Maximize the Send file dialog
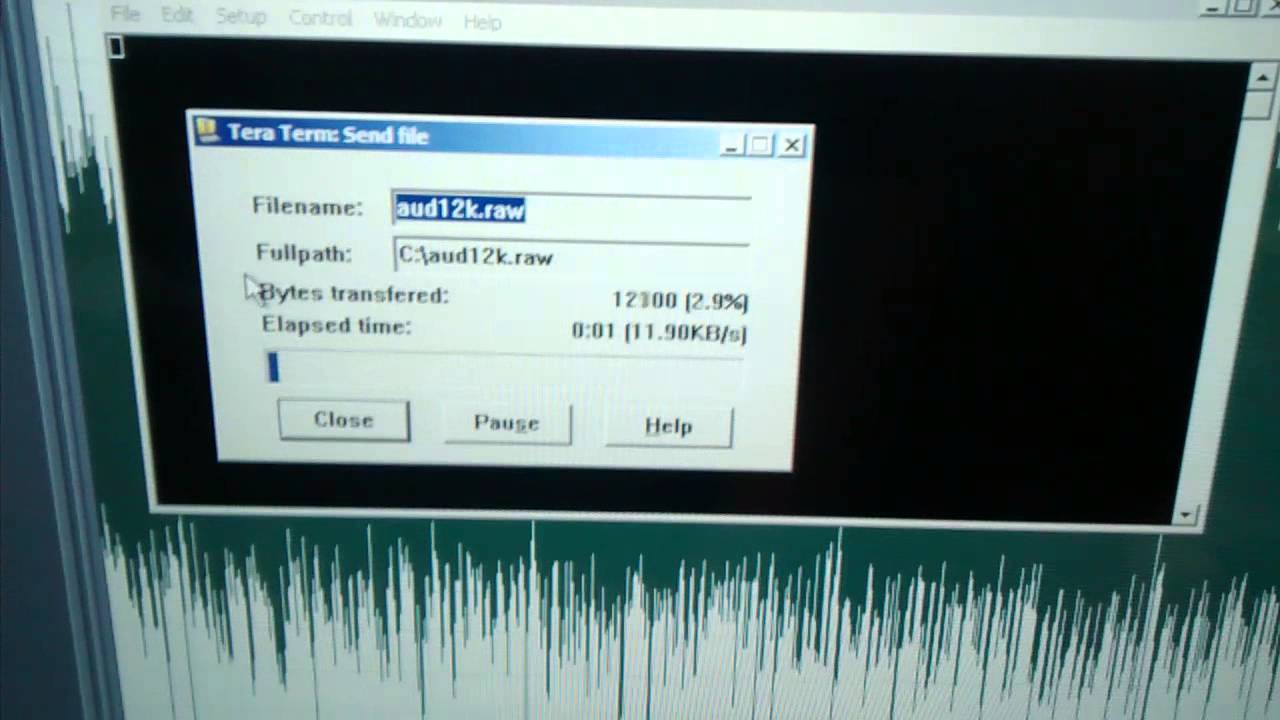The image size is (1280, 720). (760, 145)
